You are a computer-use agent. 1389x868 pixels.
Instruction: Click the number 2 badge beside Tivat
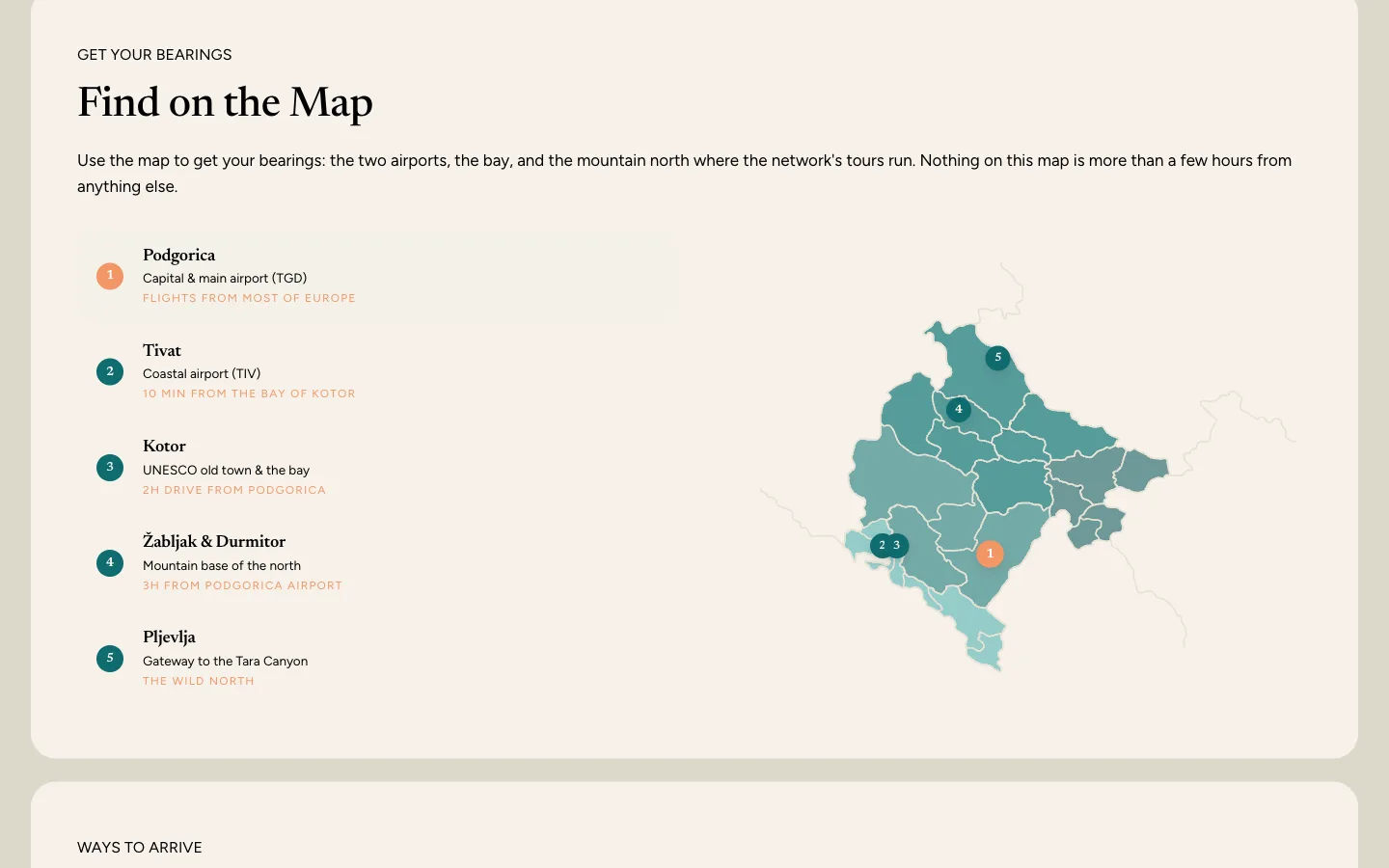[110, 371]
